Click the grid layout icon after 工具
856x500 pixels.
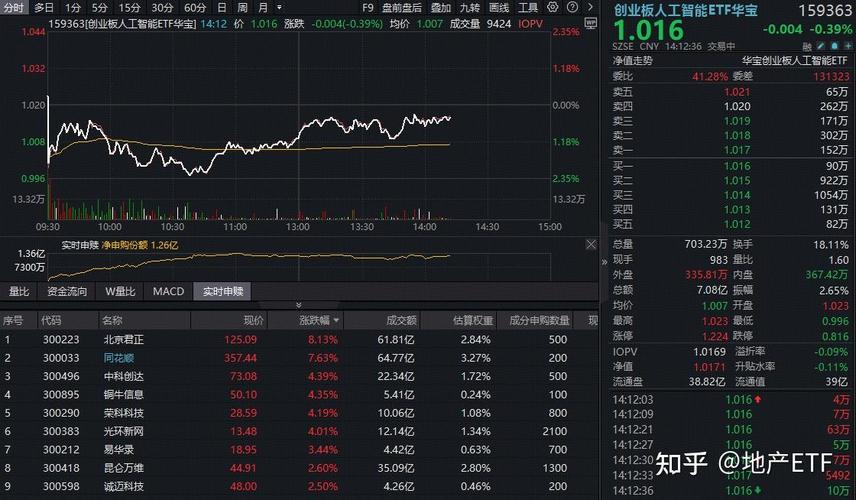[553, 7]
